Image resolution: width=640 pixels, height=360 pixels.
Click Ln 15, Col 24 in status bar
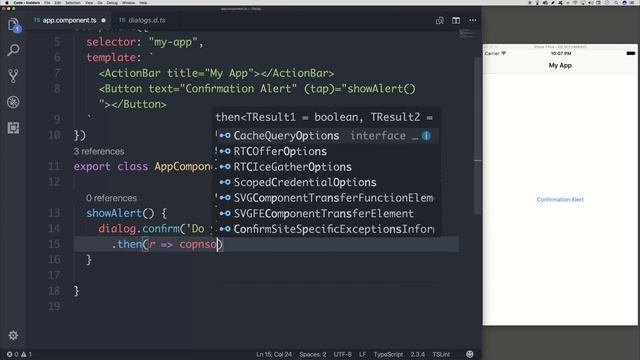274,354
